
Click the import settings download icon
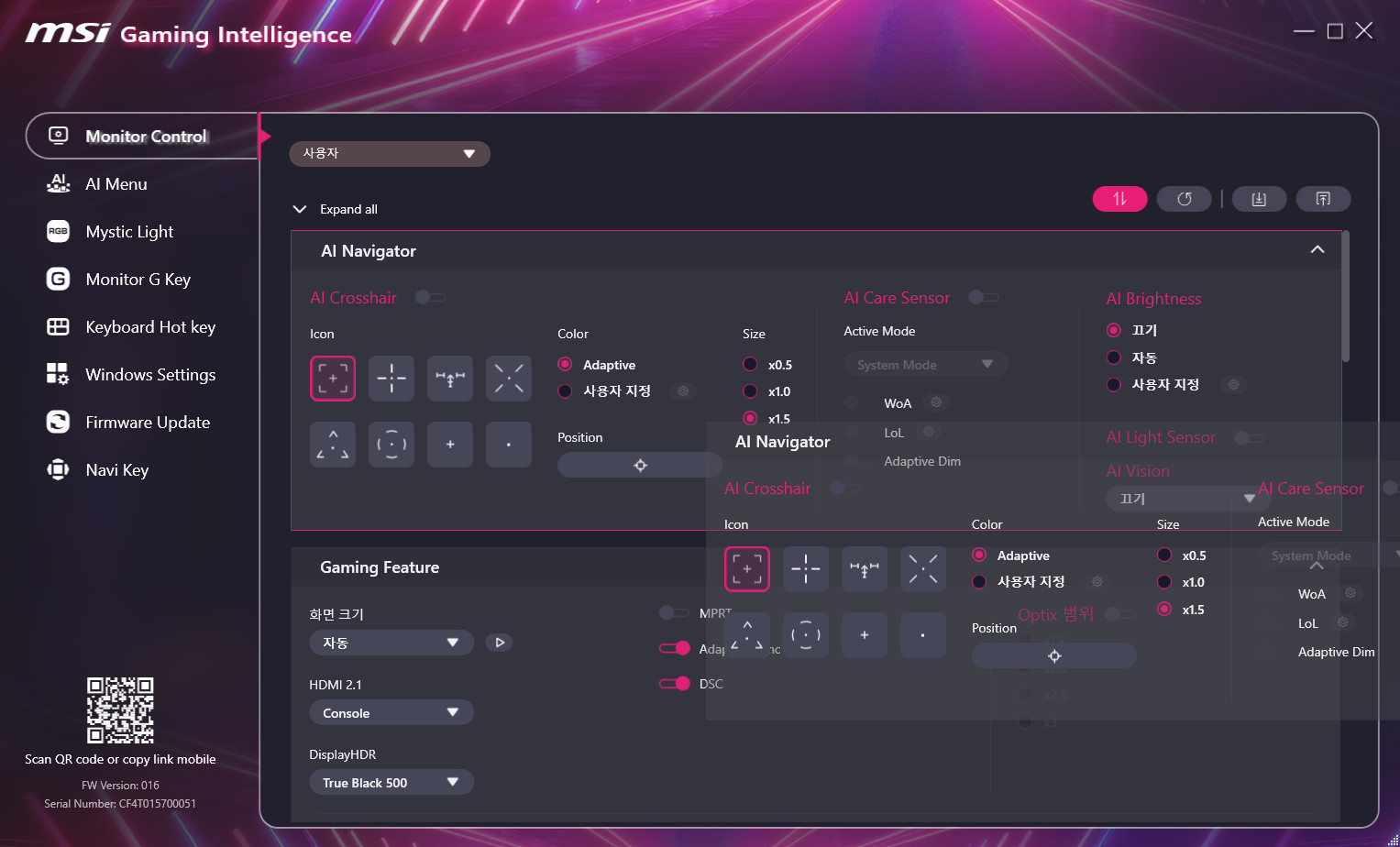(x=1259, y=199)
